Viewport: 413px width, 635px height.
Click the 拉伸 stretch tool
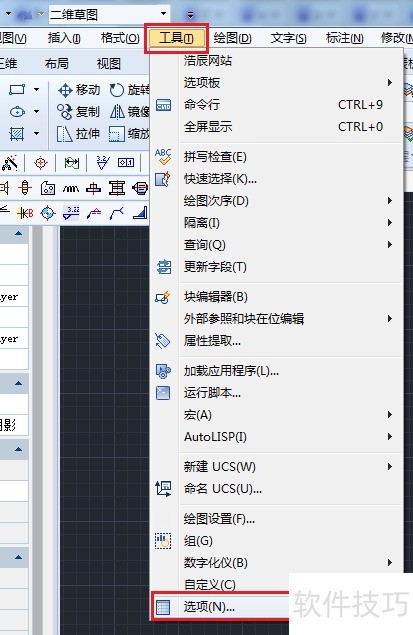coord(78,133)
